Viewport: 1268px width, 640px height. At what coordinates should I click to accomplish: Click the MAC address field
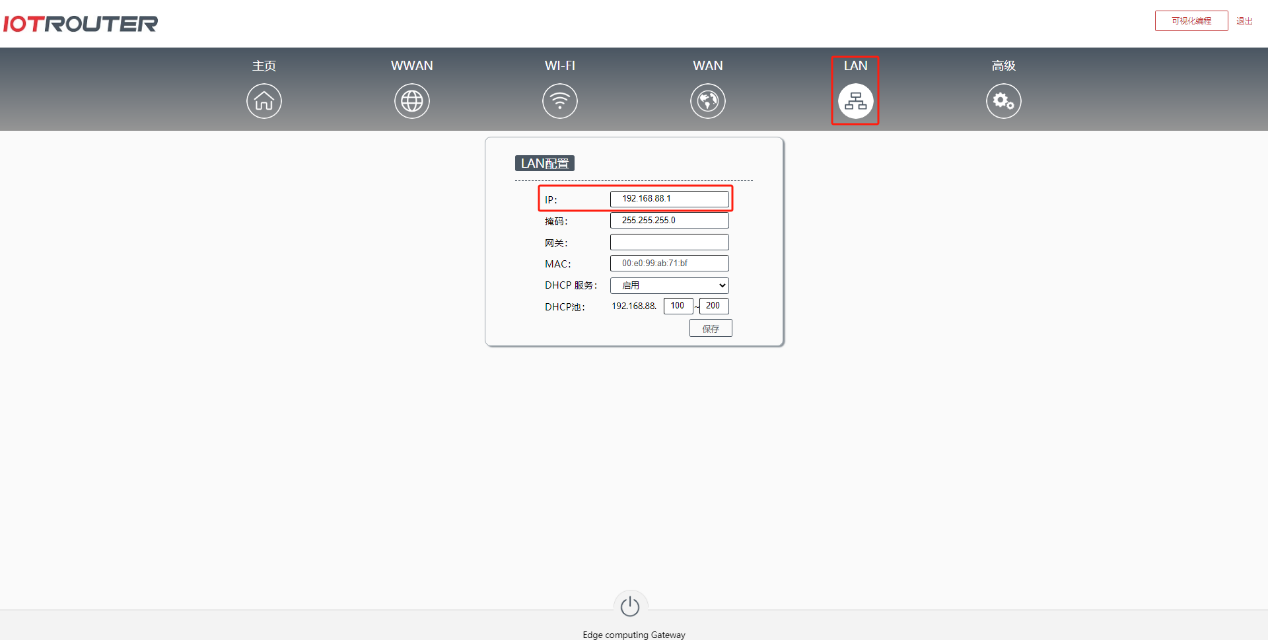(x=669, y=264)
